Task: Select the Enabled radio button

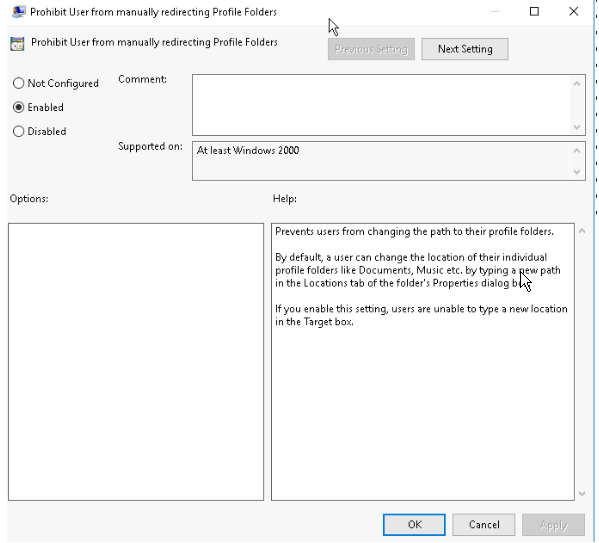Action: pos(18,107)
